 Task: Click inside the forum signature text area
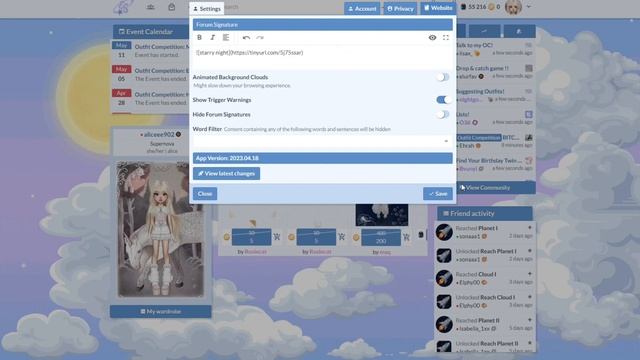click(x=322, y=57)
